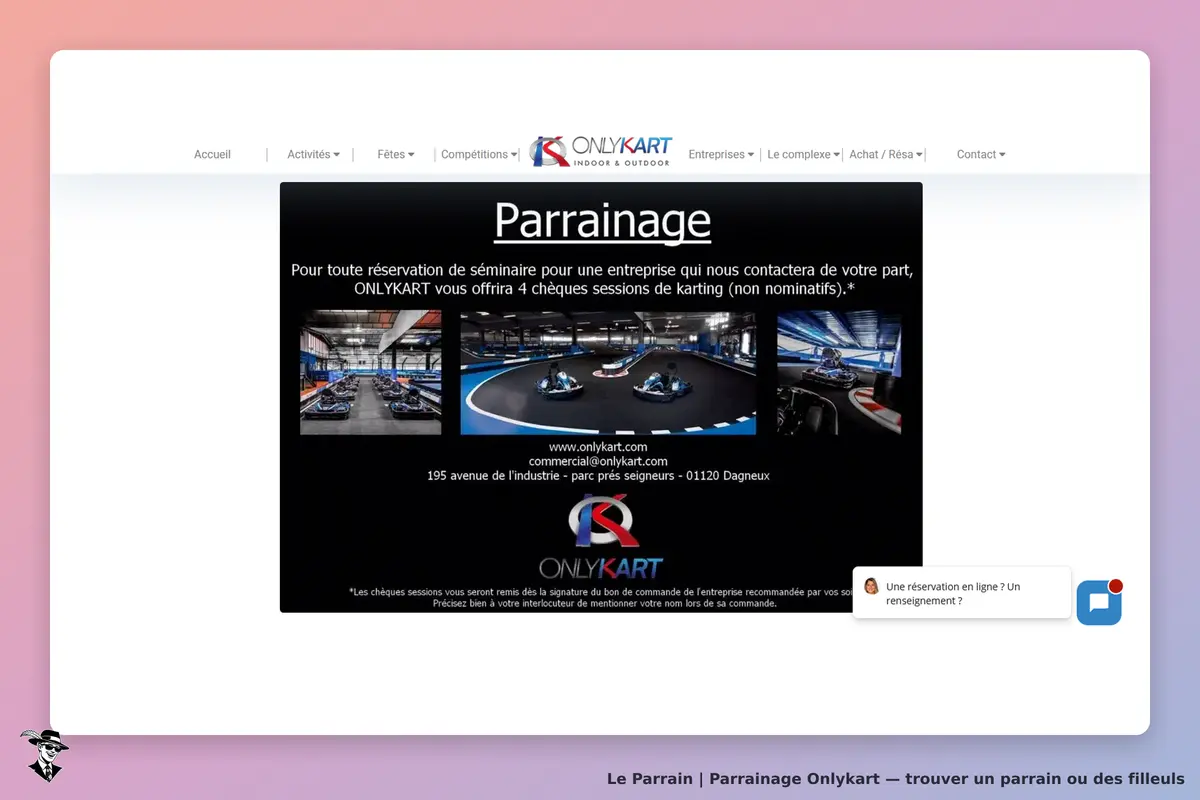Viewport: 1200px width, 800px height.
Task: Click the 'Parrainage' heading text
Action: click(x=603, y=221)
